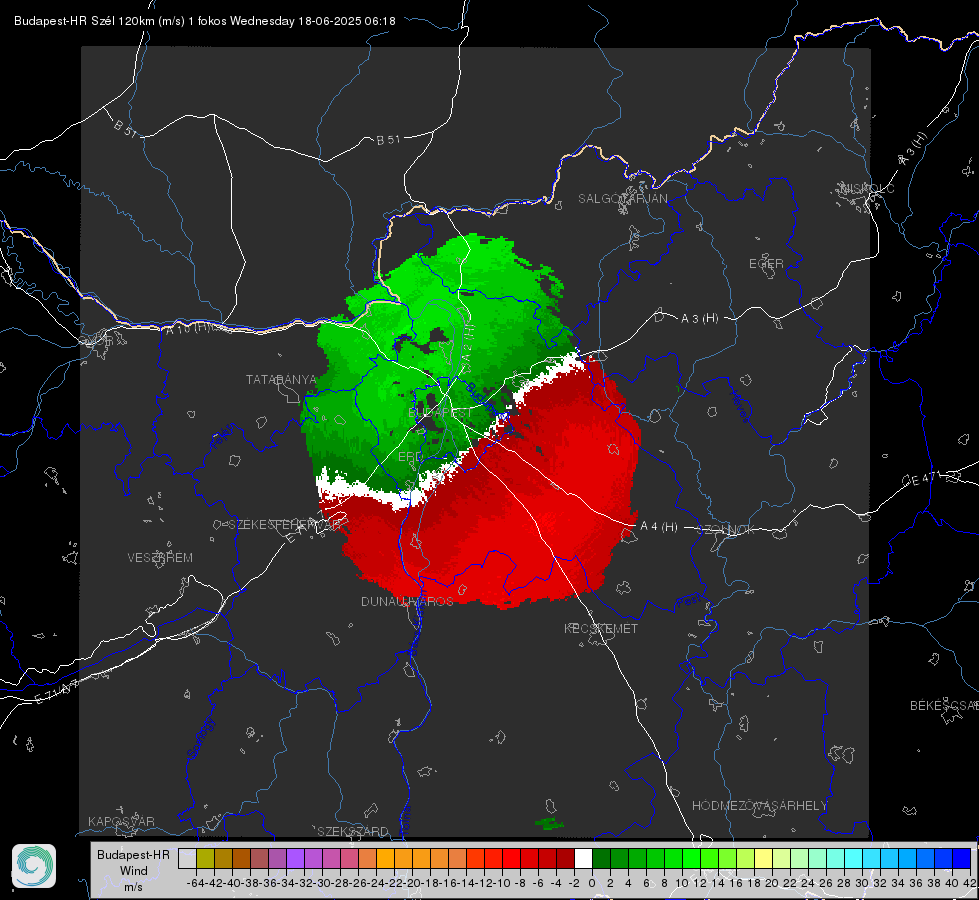Click the HÓDMEZŐVÁSÁRHELY city label
The width and height of the screenshot is (979, 900).
tap(759, 806)
